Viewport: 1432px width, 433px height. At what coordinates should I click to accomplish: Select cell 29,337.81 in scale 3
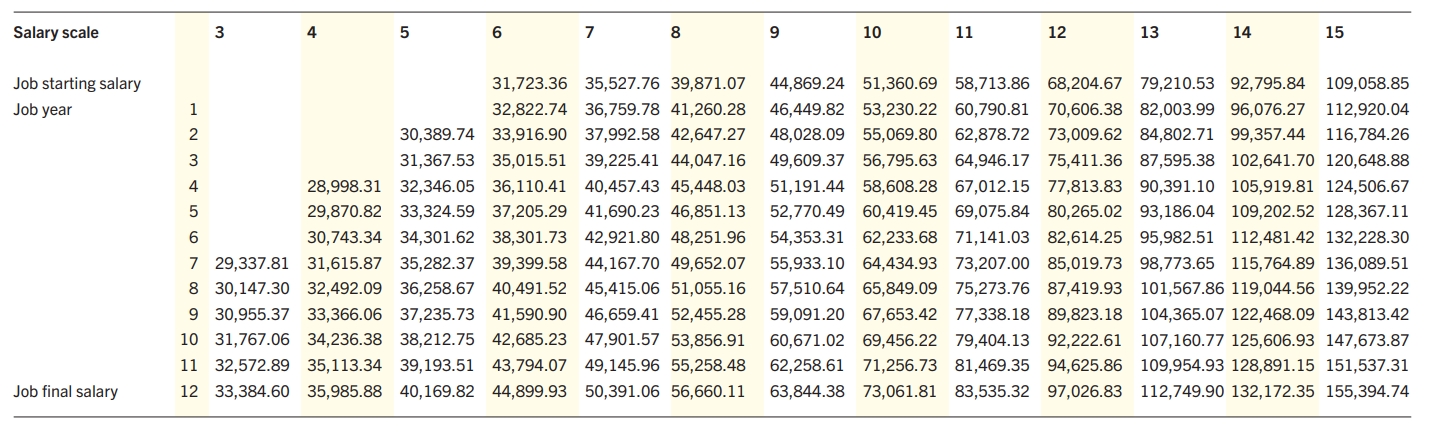pyautogui.click(x=252, y=263)
